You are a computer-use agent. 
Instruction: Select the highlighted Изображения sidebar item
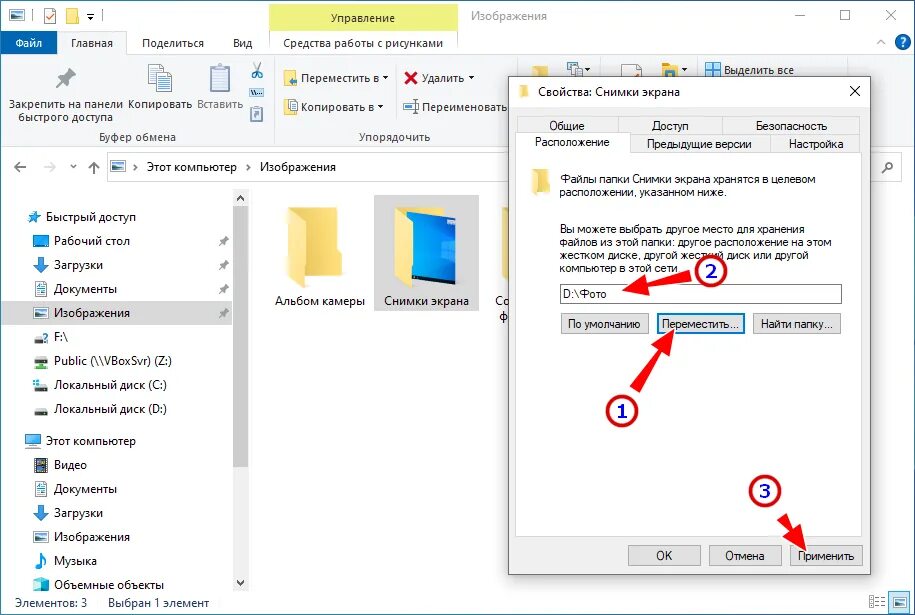click(117, 313)
